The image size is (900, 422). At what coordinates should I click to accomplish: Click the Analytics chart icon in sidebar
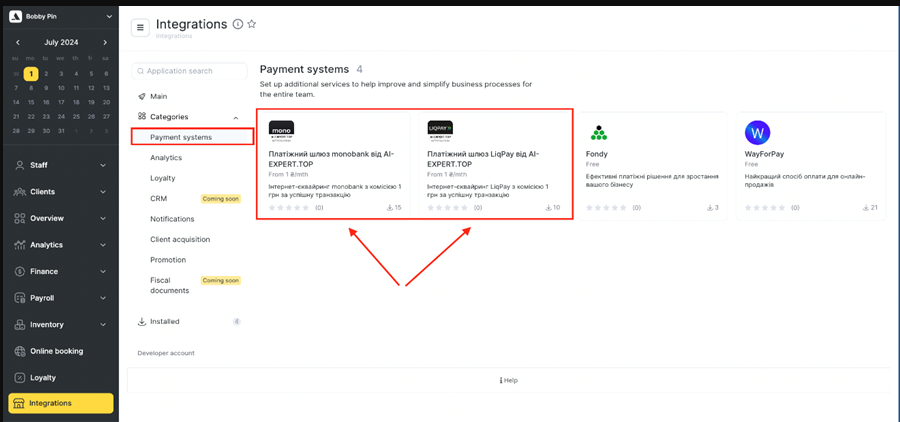(20, 245)
